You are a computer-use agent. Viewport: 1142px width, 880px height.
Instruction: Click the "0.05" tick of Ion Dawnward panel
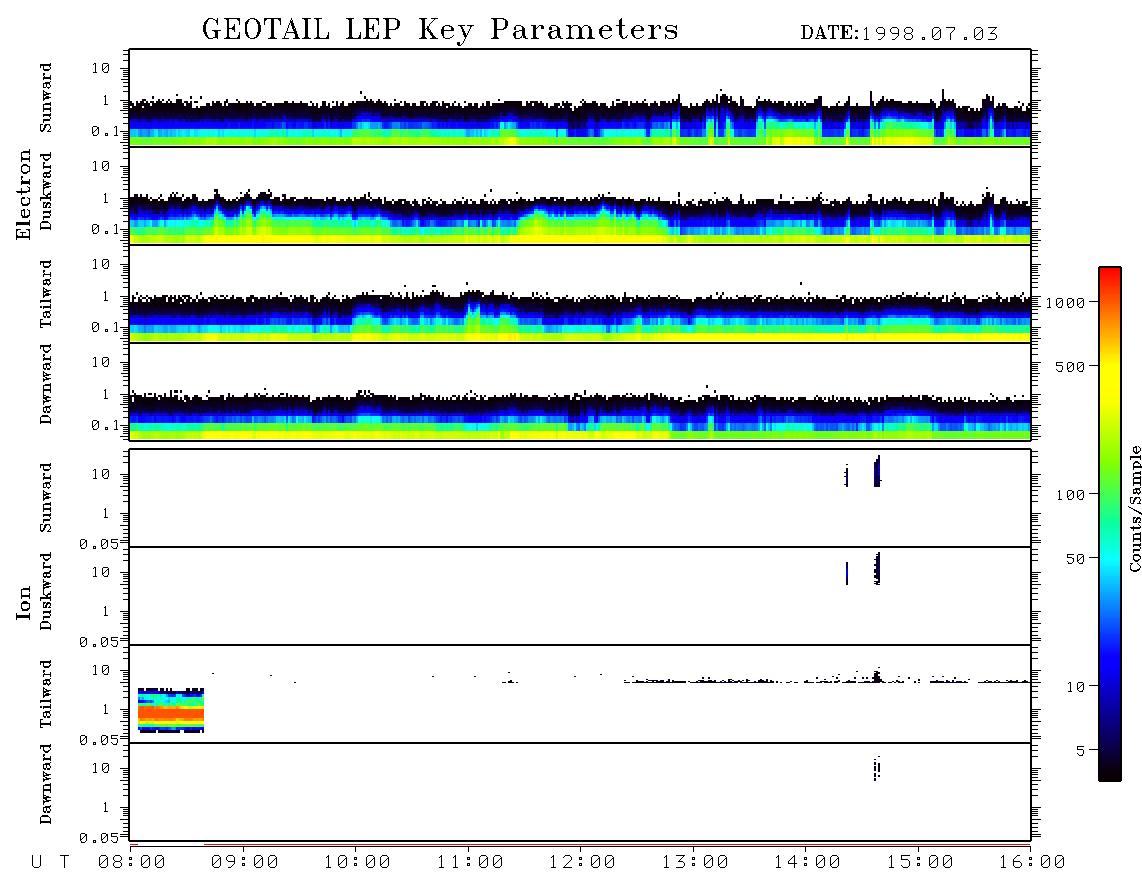tap(98, 838)
